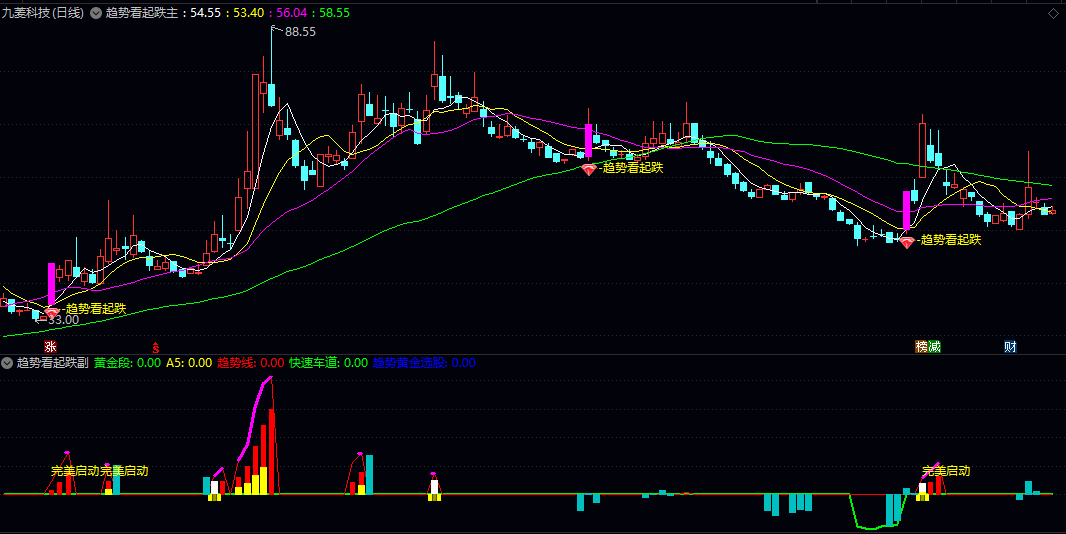The height and width of the screenshot is (534, 1066).
Task: Click the diamond icon at top-right corner
Action: (x=1055, y=13)
